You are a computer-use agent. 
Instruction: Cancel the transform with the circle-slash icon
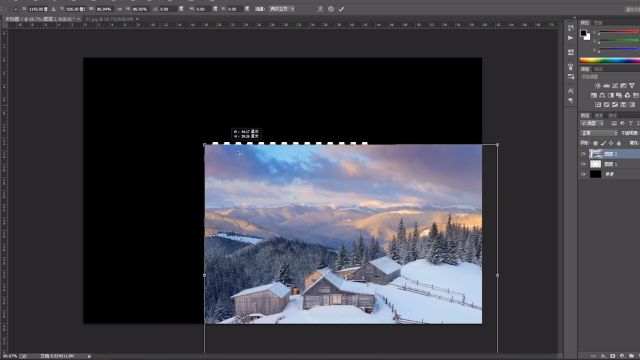click(x=331, y=9)
